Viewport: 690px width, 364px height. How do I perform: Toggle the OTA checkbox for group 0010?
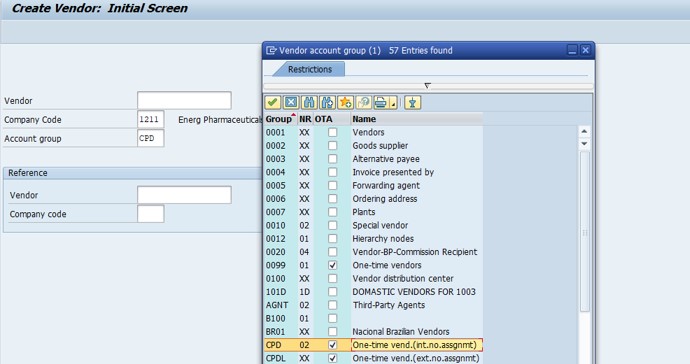(x=333, y=225)
